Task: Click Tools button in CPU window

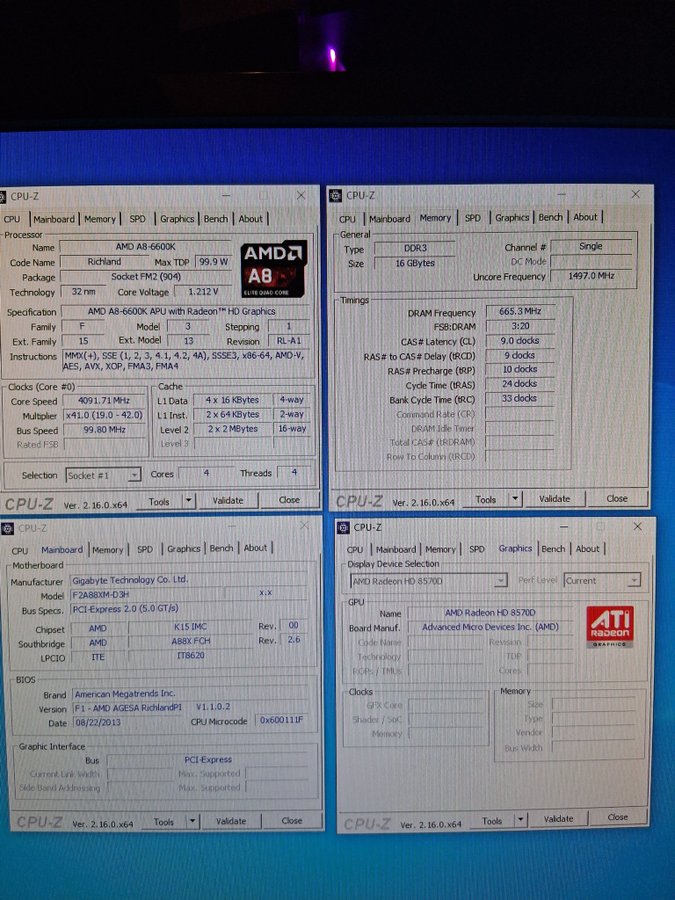Action: click(159, 502)
